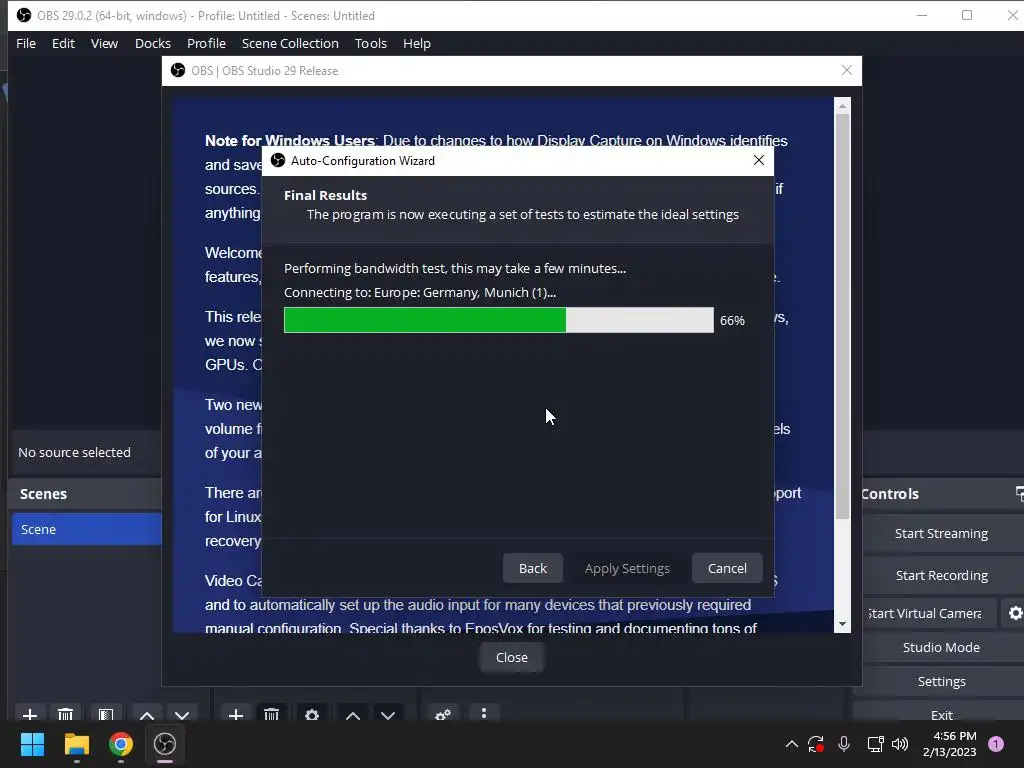1024x768 pixels.
Task: Click the remove source trash icon
Action: tap(272, 714)
